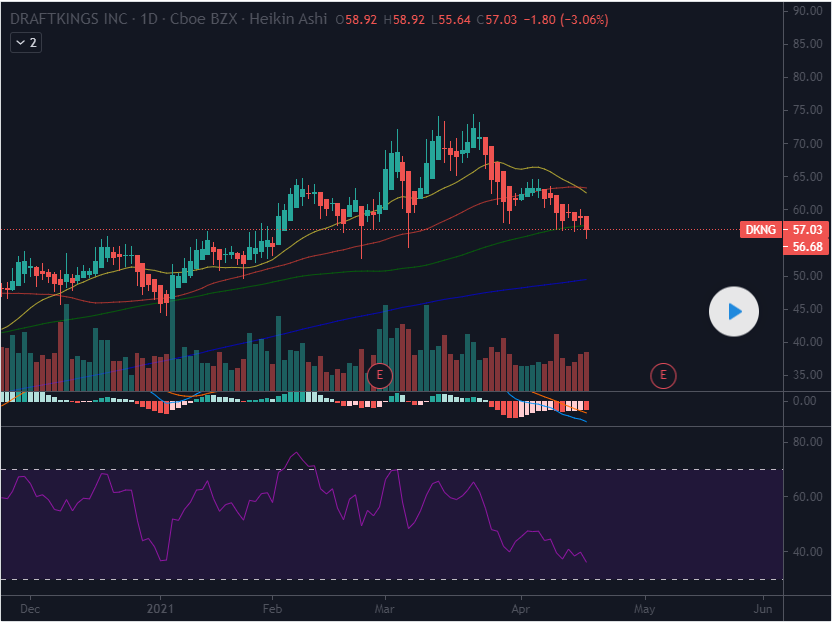The width and height of the screenshot is (832, 622).
Task: Open the upcoming earnings E marker near May
Action: 662,376
